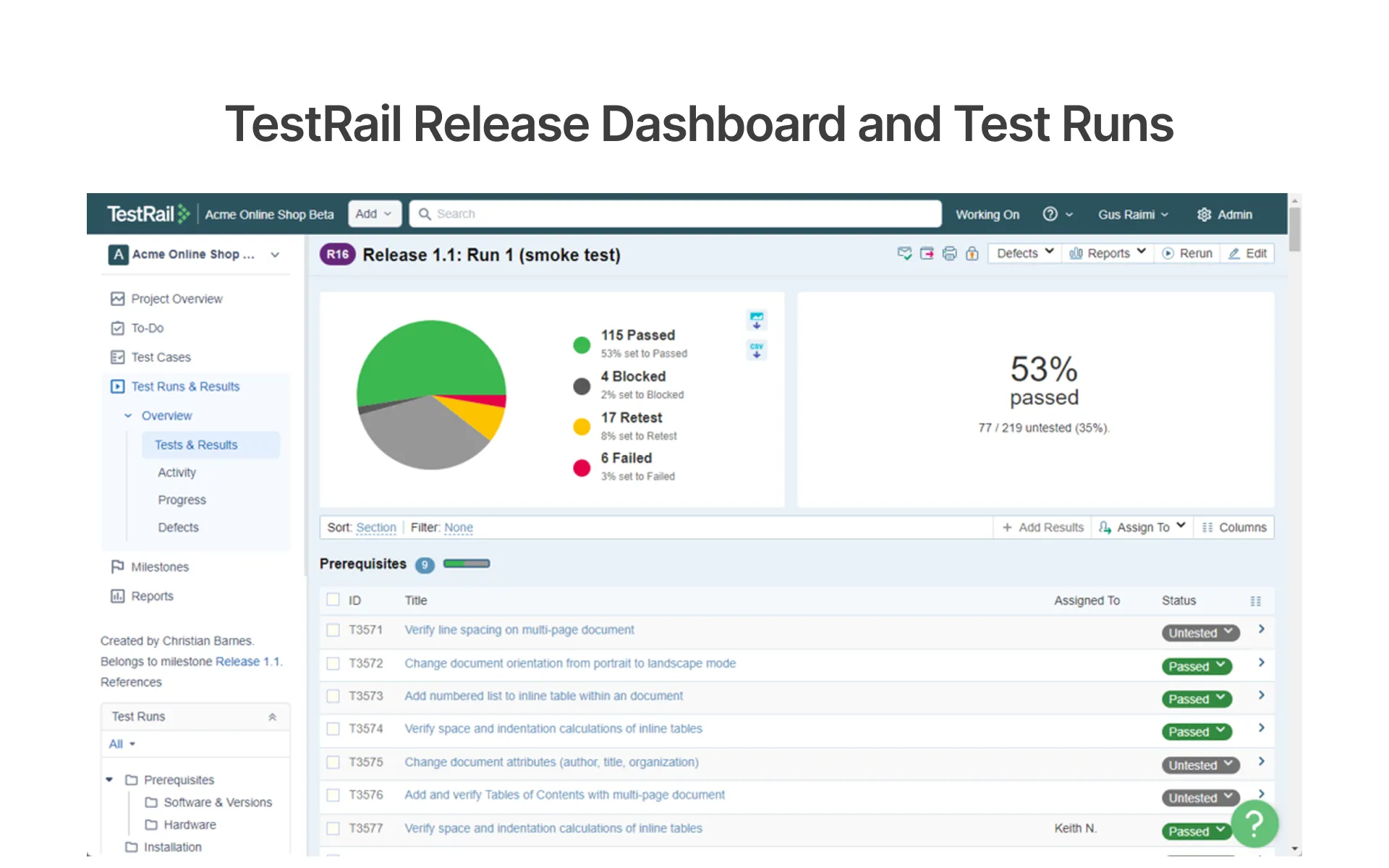1389x868 pixels.
Task: Open Test Cases in sidebar
Action: 150,357
